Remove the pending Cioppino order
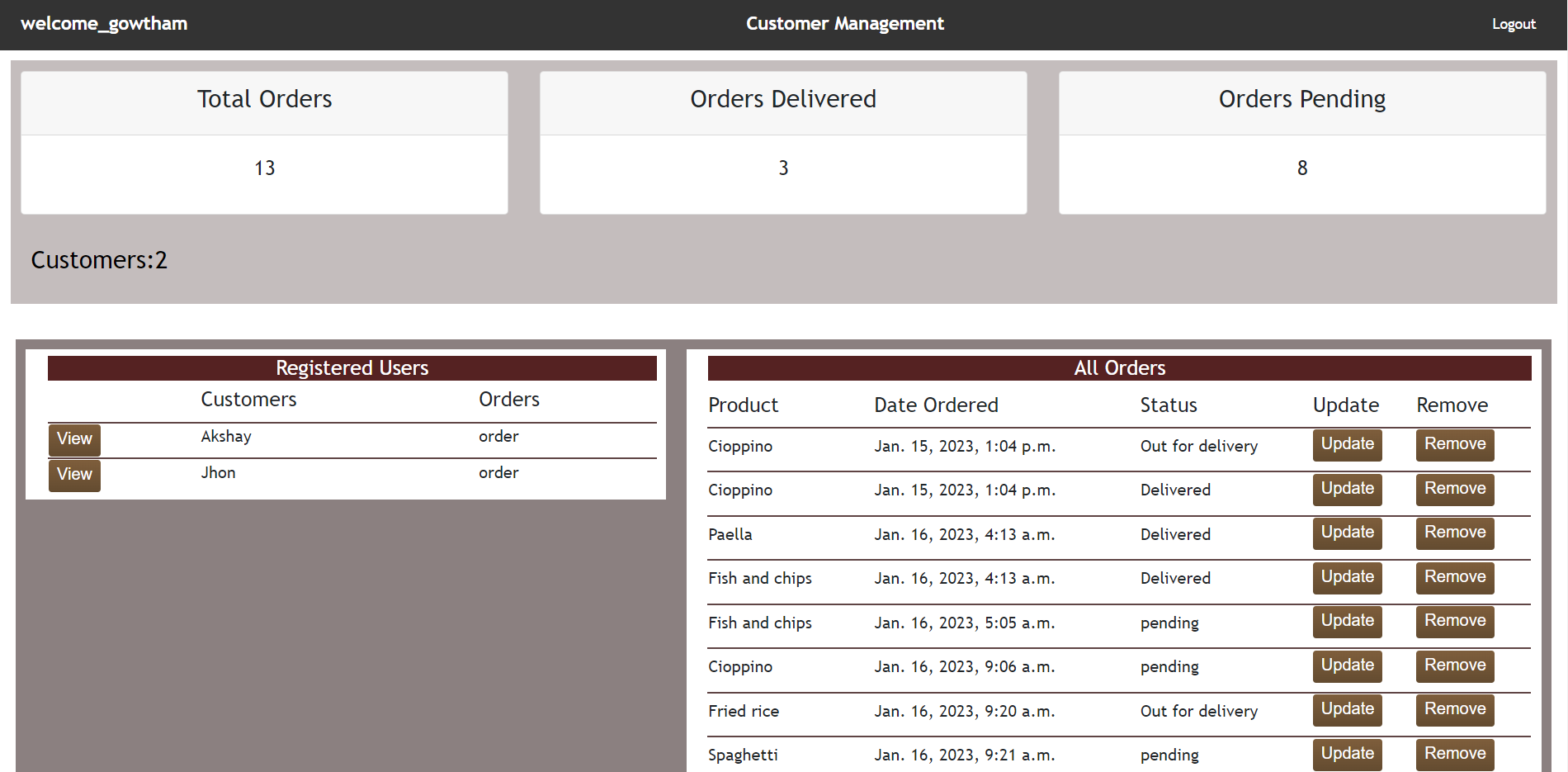 coord(1454,665)
